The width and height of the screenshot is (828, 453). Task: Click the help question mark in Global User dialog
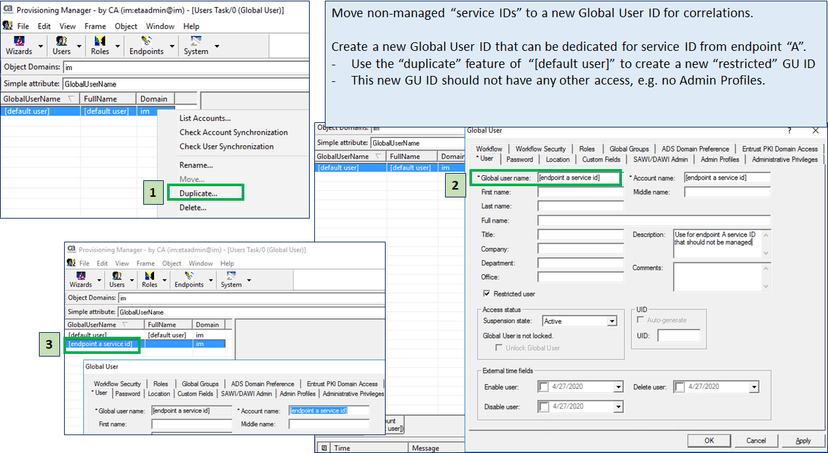tap(789, 130)
